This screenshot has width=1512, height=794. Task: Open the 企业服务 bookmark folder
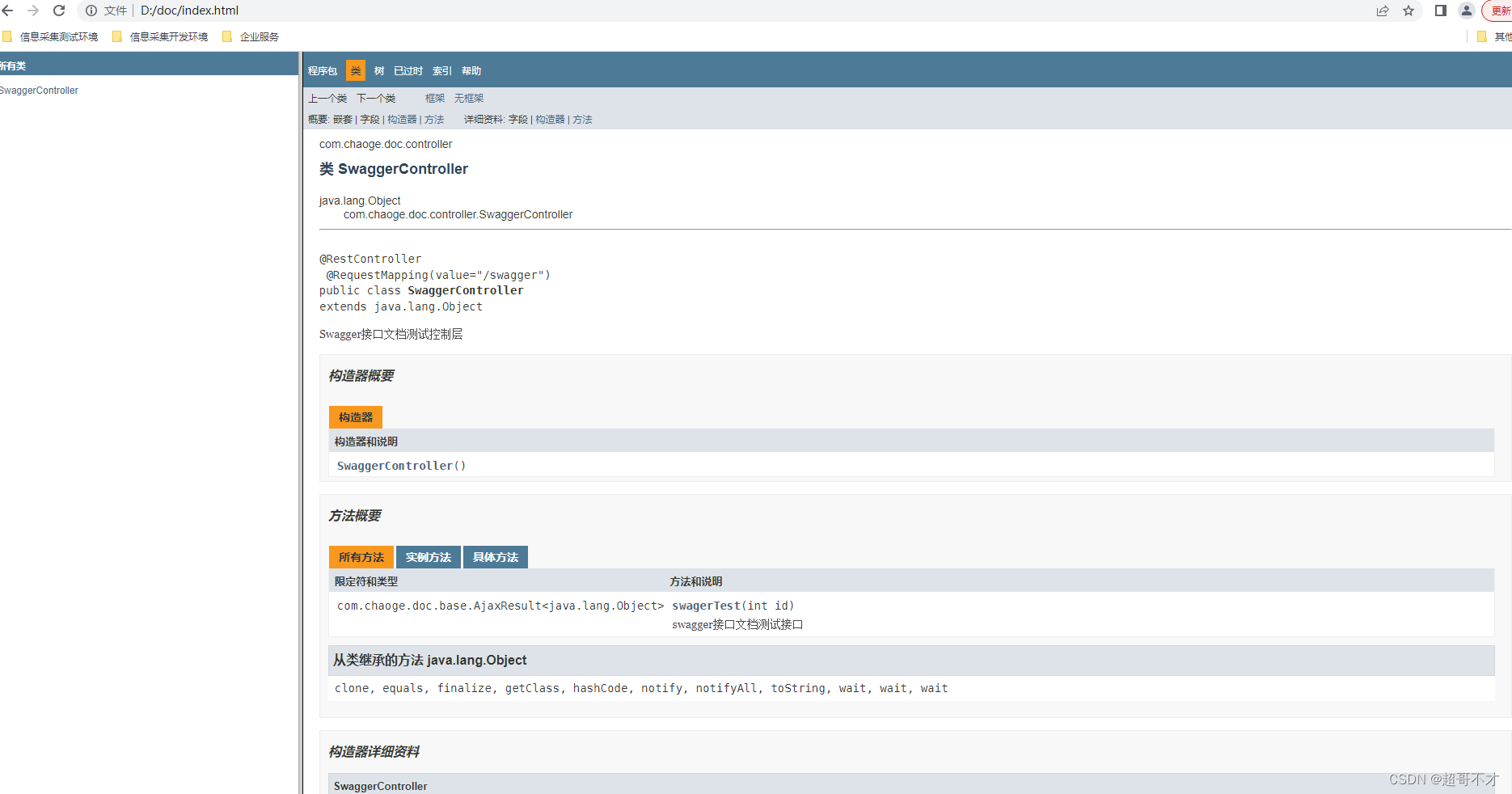251,36
